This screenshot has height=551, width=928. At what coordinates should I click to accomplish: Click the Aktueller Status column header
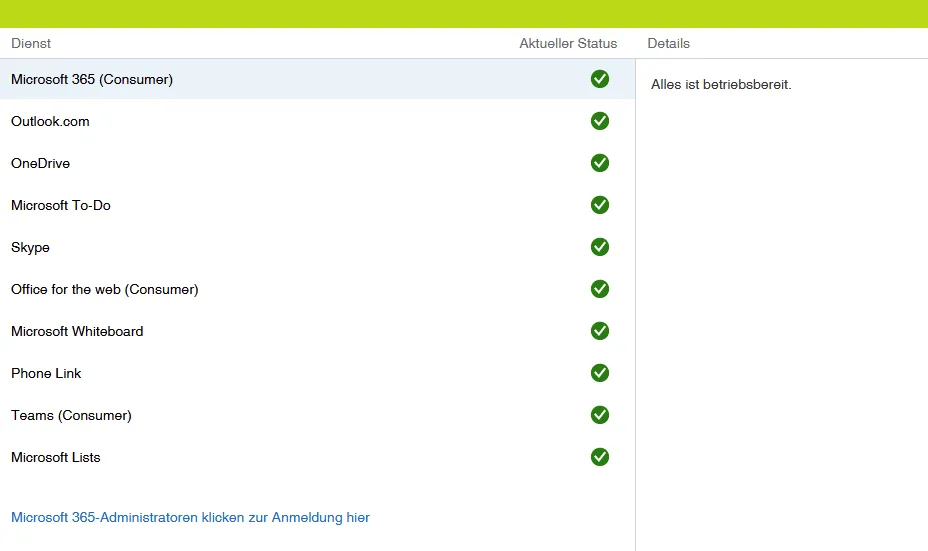tap(568, 43)
